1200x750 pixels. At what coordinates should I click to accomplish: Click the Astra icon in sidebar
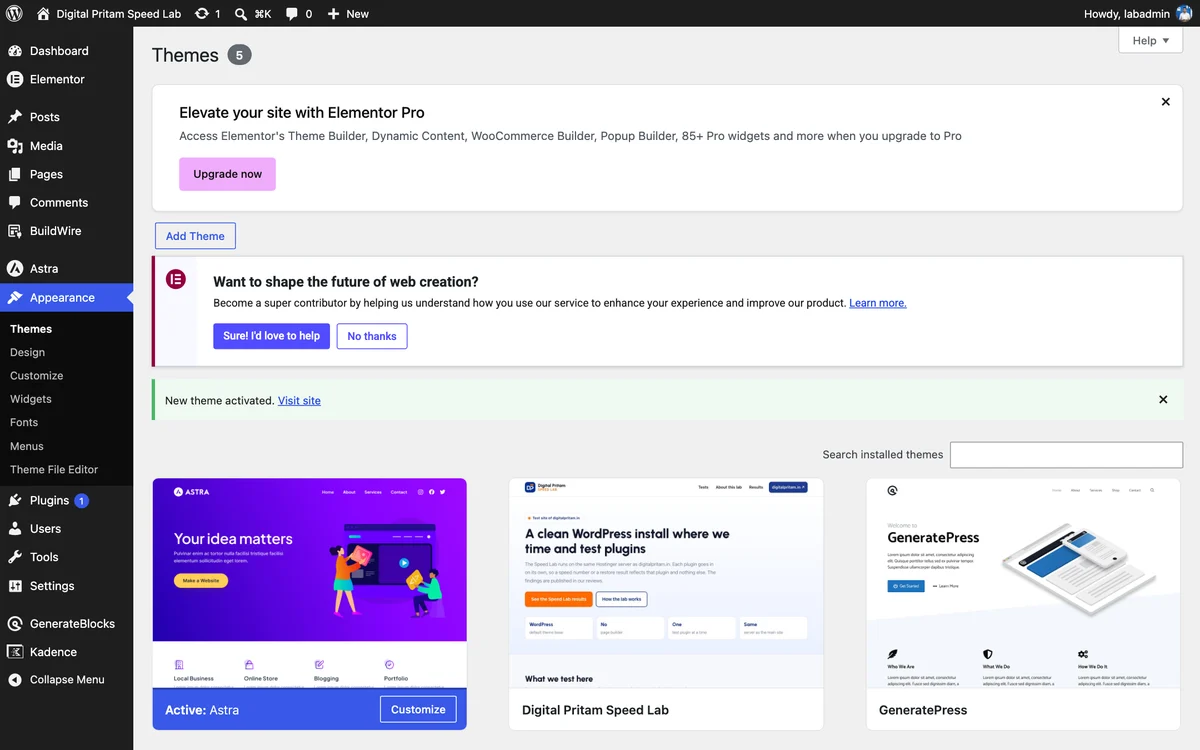(x=15, y=269)
